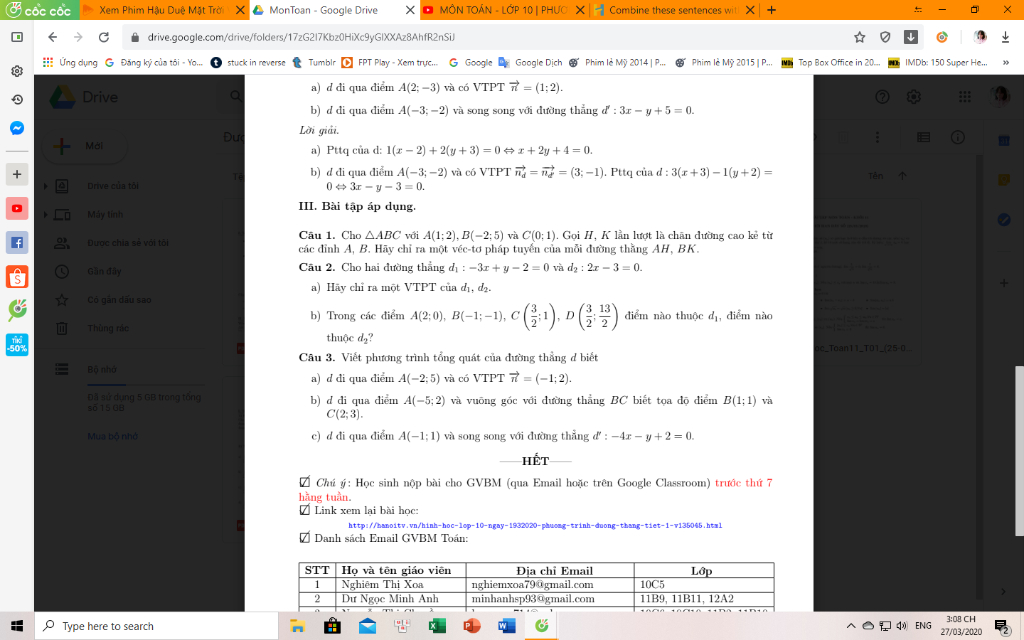
Task: Go back to the previous page
Action: 53,37
